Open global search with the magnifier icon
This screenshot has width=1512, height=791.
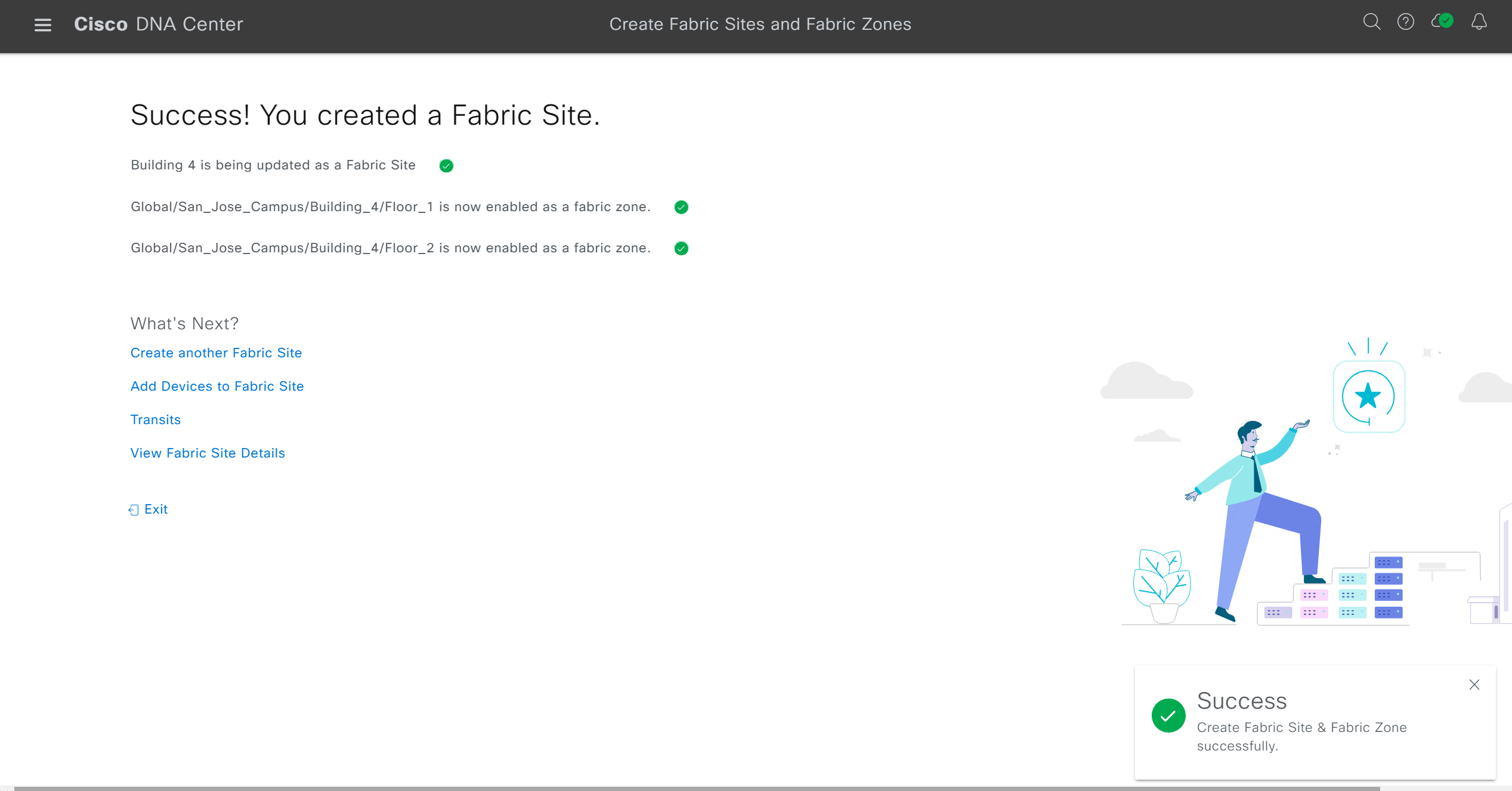(x=1371, y=22)
